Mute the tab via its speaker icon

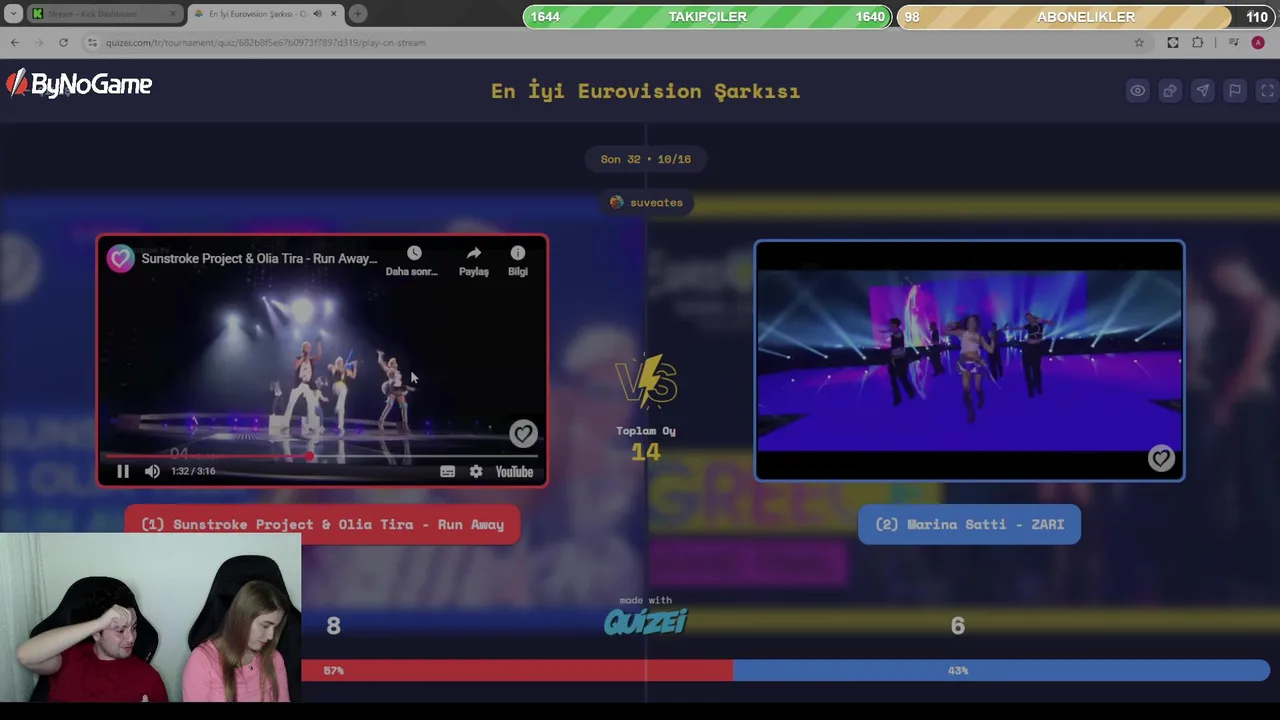coord(317,14)
